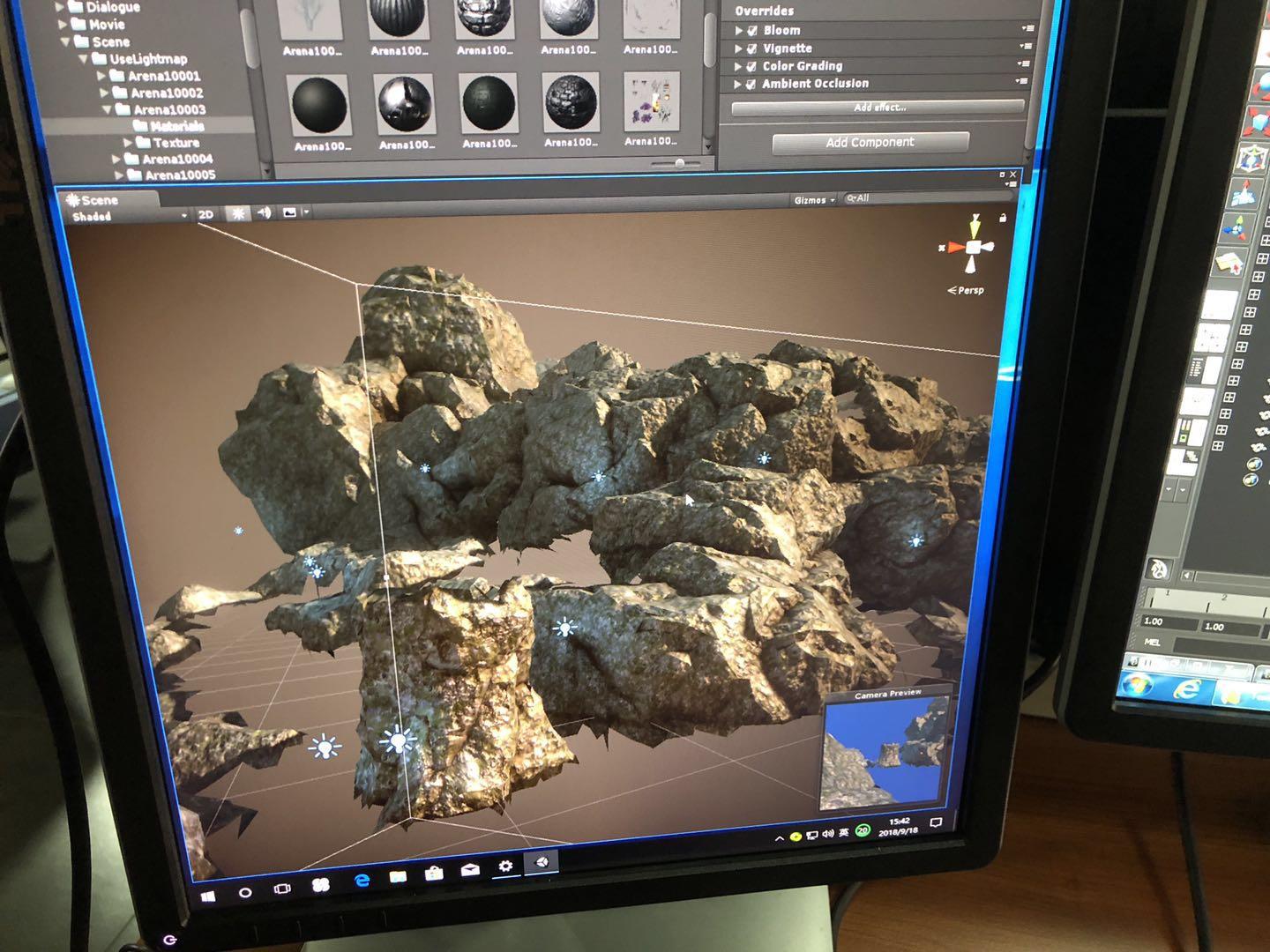
Task: Select the Materials folder
Action: click(168, 126)
